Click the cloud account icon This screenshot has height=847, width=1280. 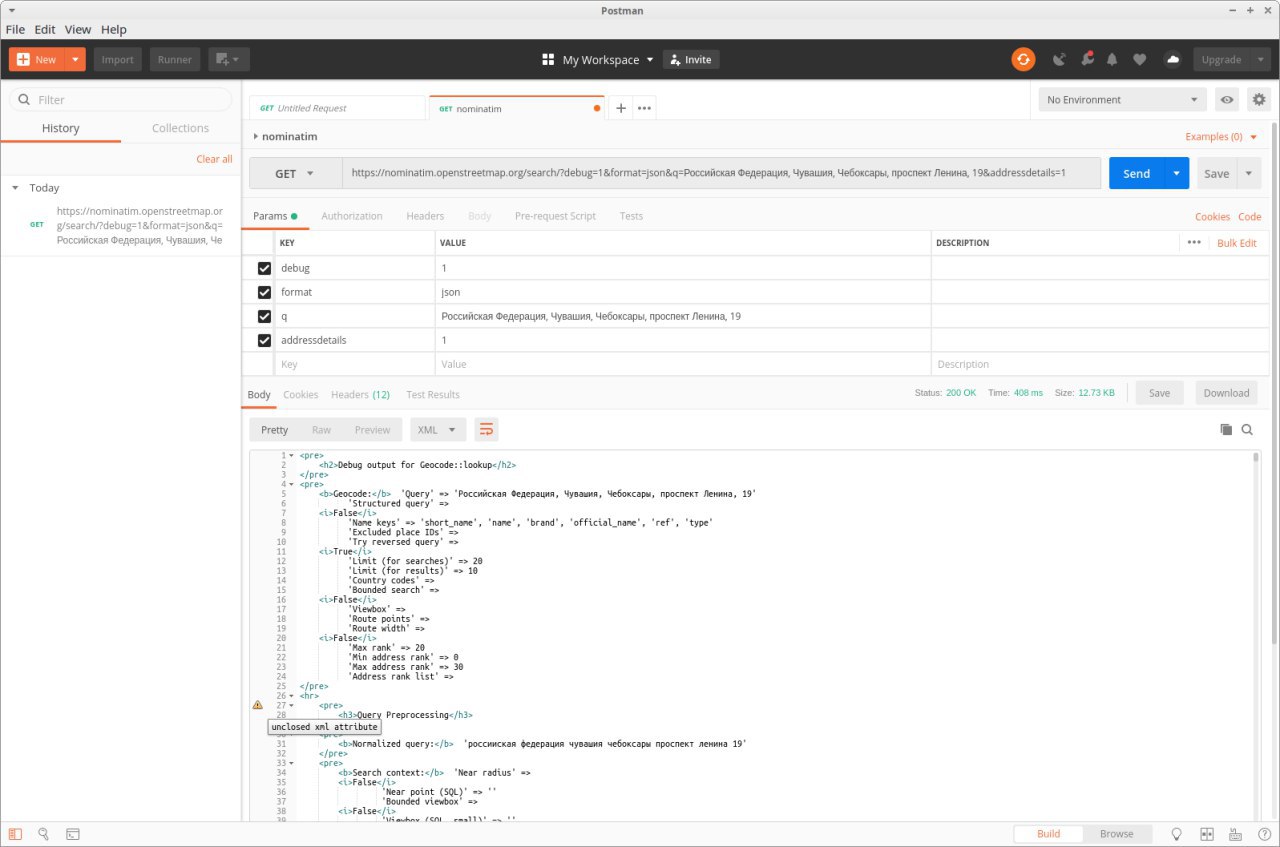[x=1173, y=59]
